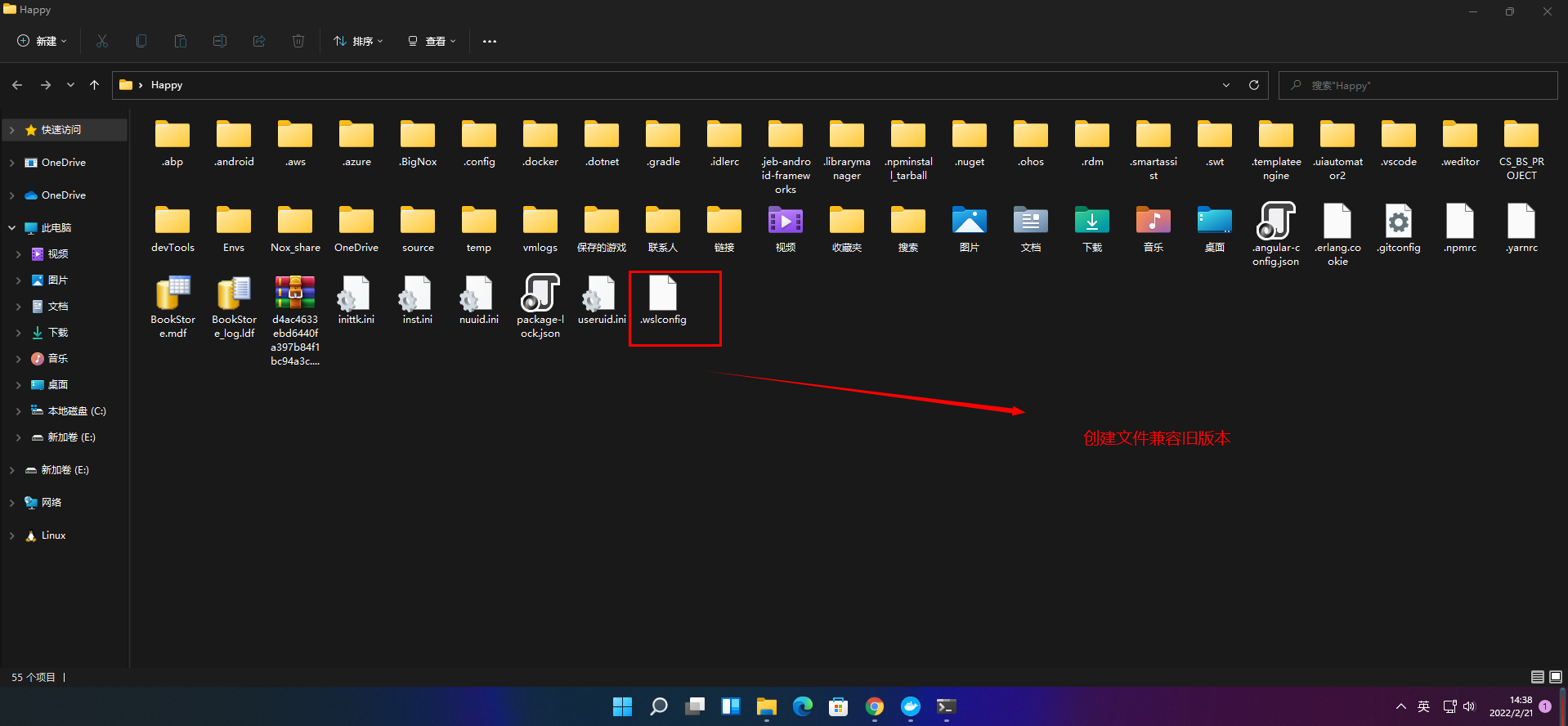Open the 排序 (Sort) dropdown
The height and width of the screenshot is (726, 1568).
tap(358, 41)
